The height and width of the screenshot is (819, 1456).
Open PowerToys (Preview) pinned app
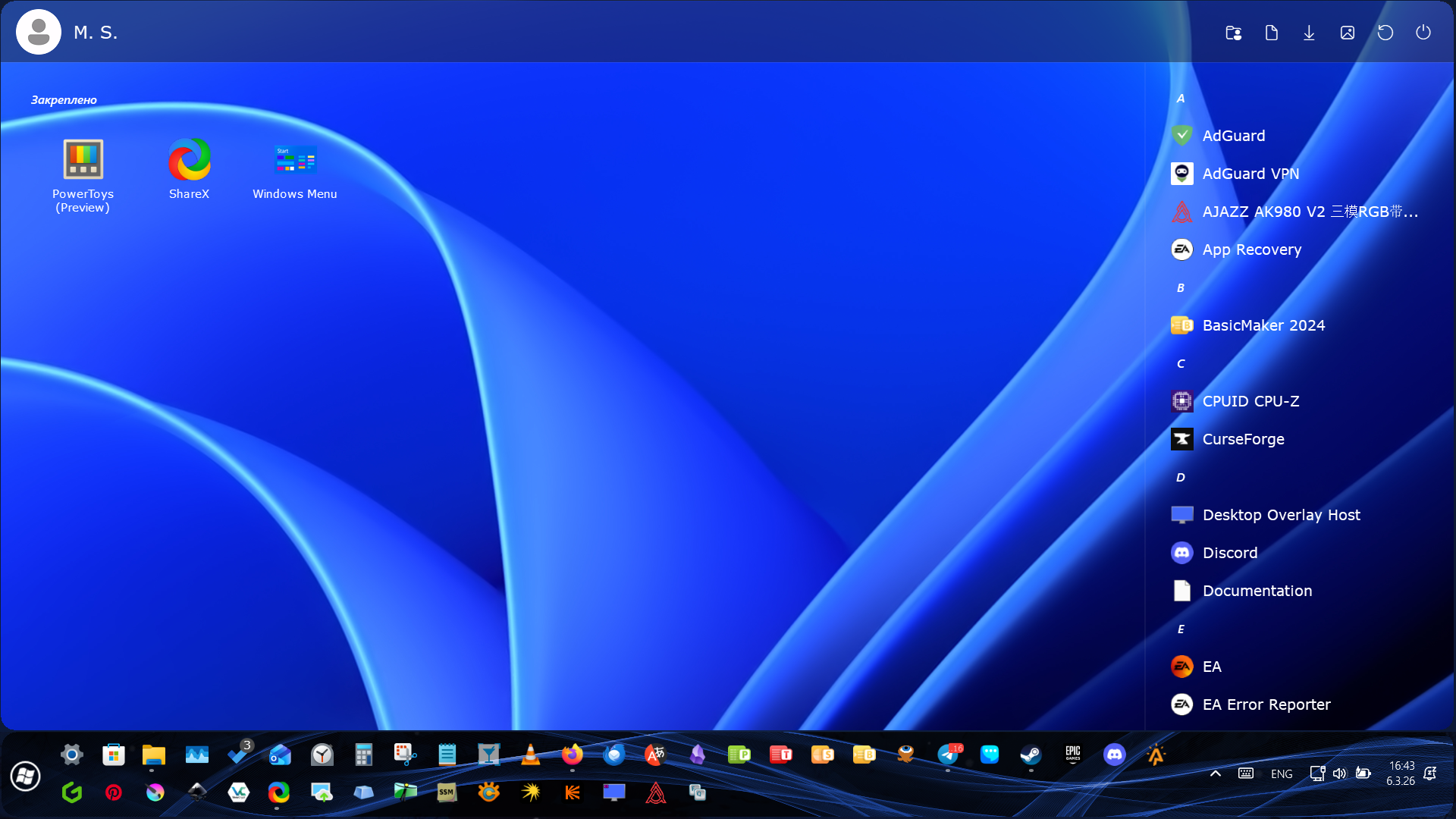(x=83, y=174)
